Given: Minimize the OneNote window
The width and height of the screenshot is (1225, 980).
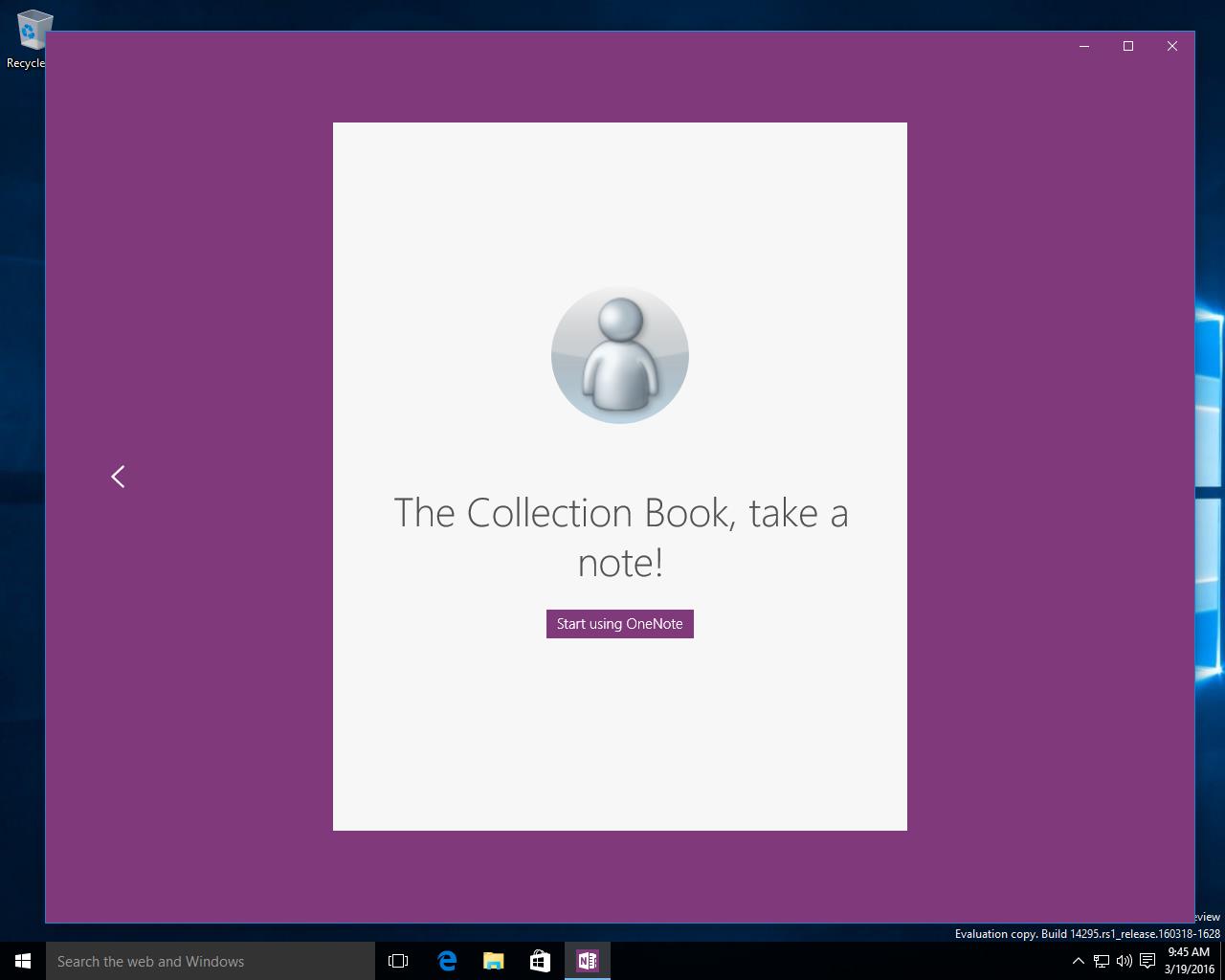Looking at the screenshot, I should [x=1084, y=46].
